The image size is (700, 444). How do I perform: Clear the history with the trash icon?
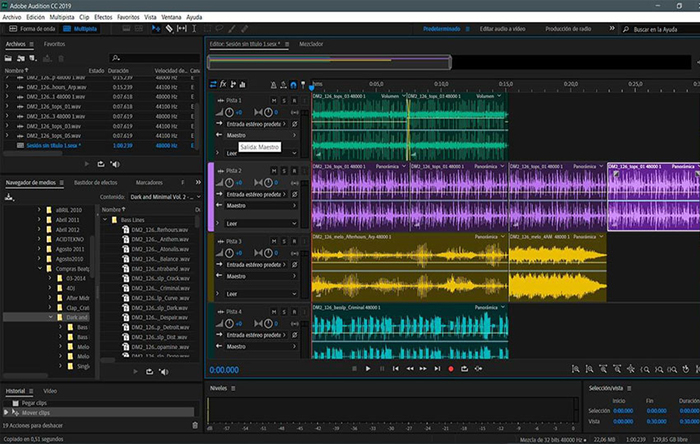click(195, 425)
